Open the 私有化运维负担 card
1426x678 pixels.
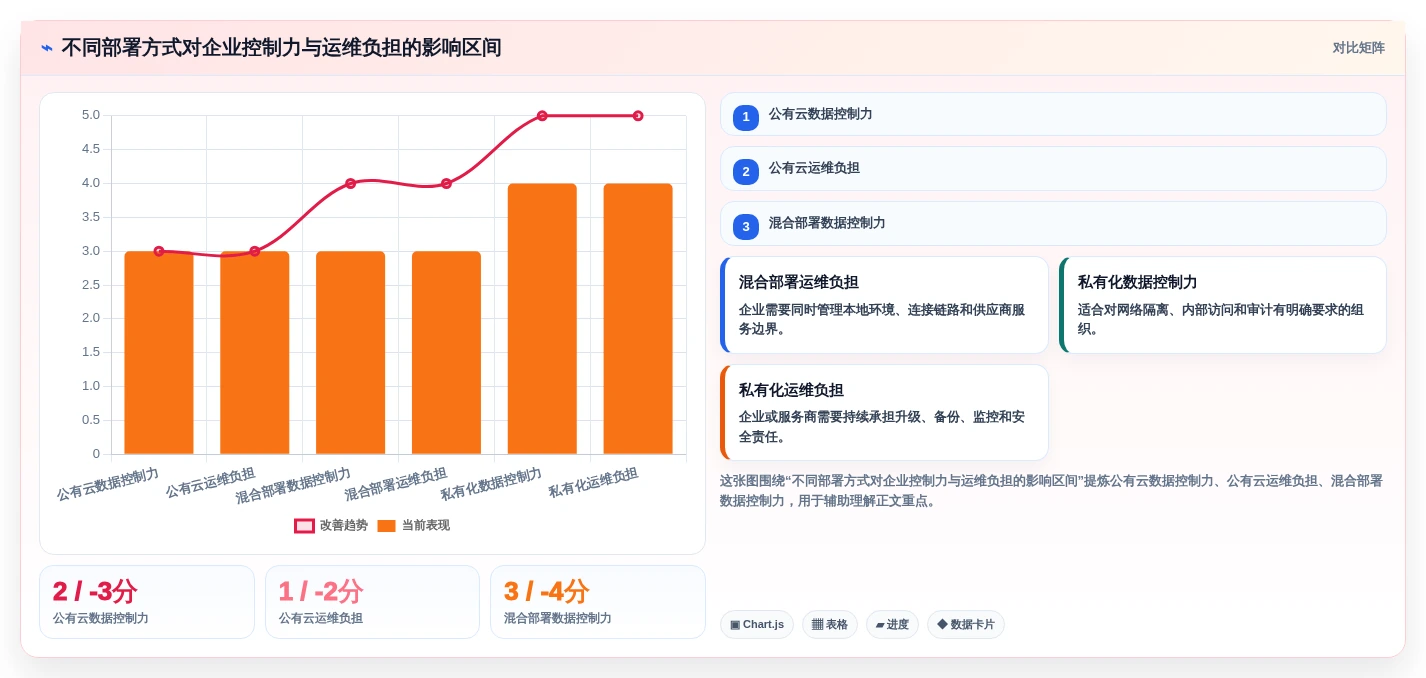[x=884, y=413]
